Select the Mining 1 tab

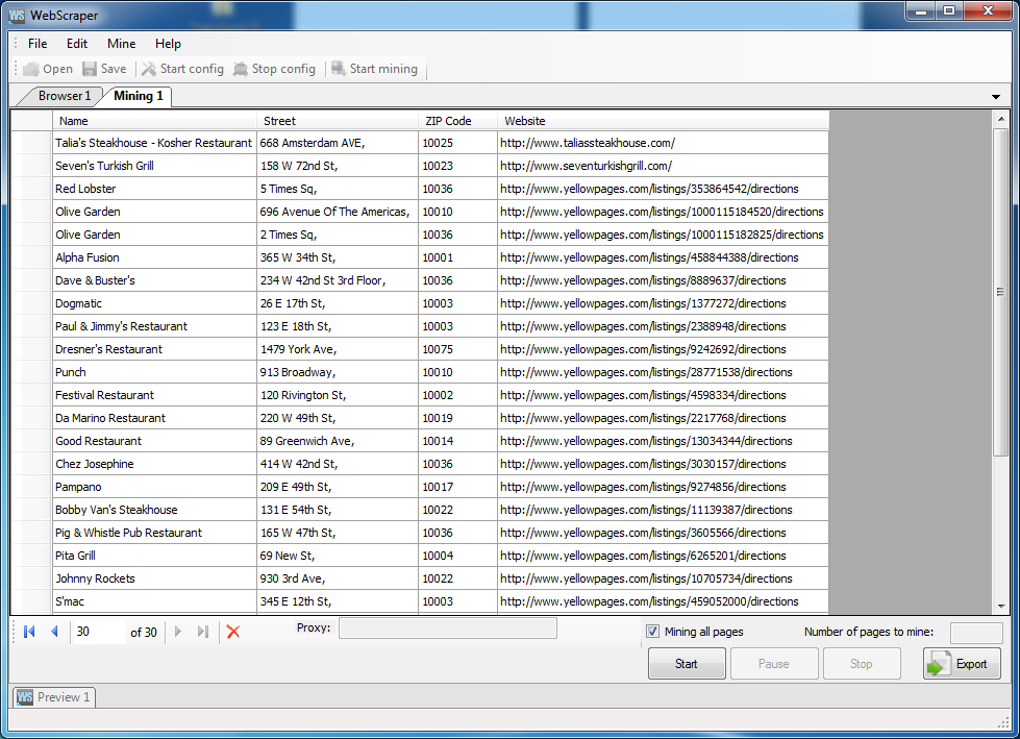click(138, 96)
